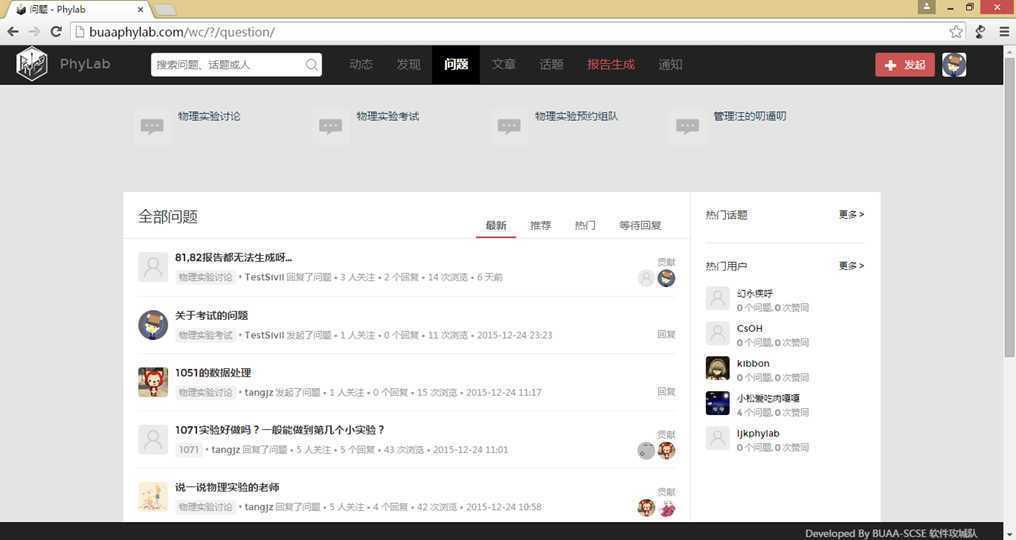Image resolution: width=1016 pixels, height=540 pixels.
Task: Click the 物理实验预约组队 chat bubble icon
Action: (x=509, y=125)
